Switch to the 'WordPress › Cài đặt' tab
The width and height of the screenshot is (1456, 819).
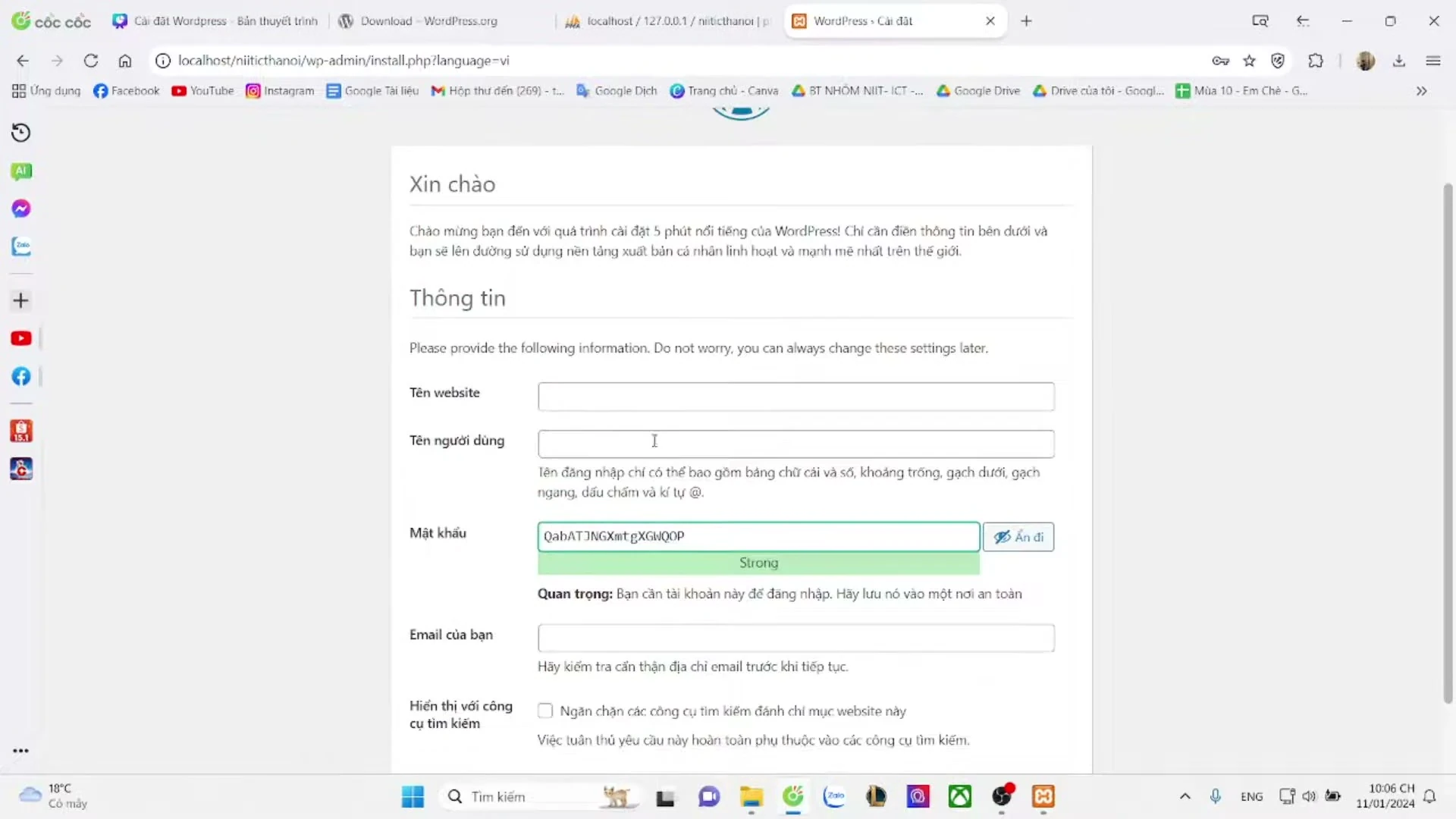click(x=864, y=20)
